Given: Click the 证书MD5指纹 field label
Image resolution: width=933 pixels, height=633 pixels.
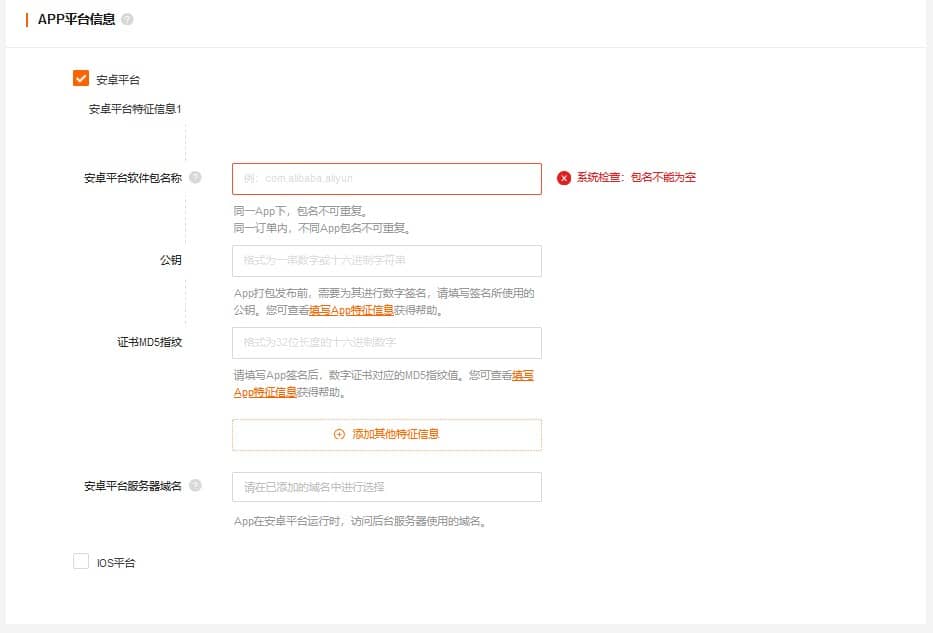Looking at the screenshot, I should click(149, 342).
